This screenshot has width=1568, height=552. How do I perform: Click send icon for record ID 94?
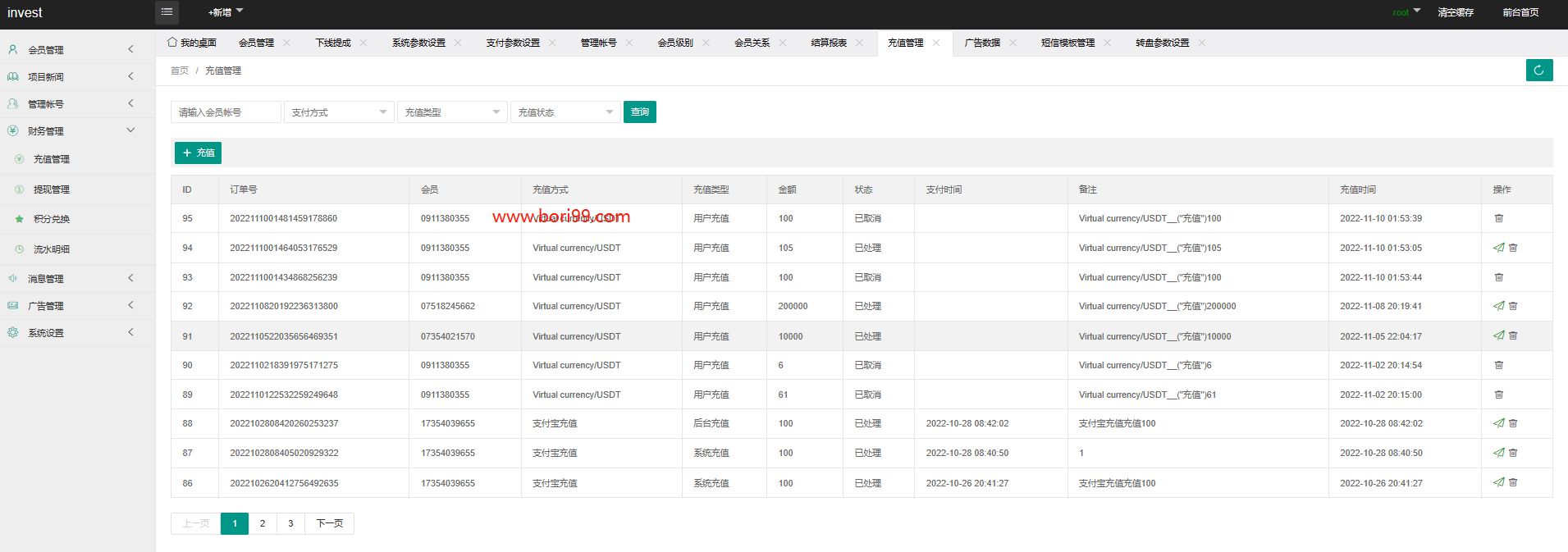[x=1498, y=248]
